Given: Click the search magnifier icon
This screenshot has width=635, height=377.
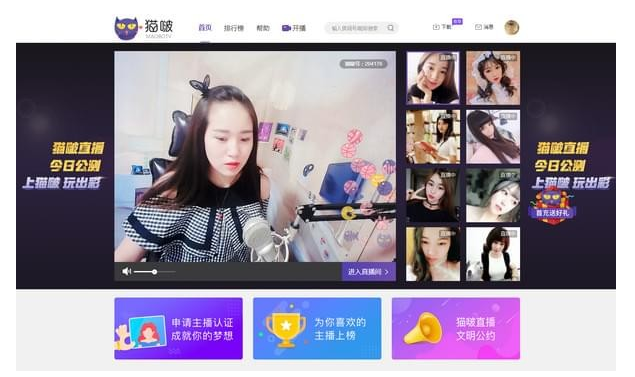Looking at the screenshot, I should [x=390, y=28].
